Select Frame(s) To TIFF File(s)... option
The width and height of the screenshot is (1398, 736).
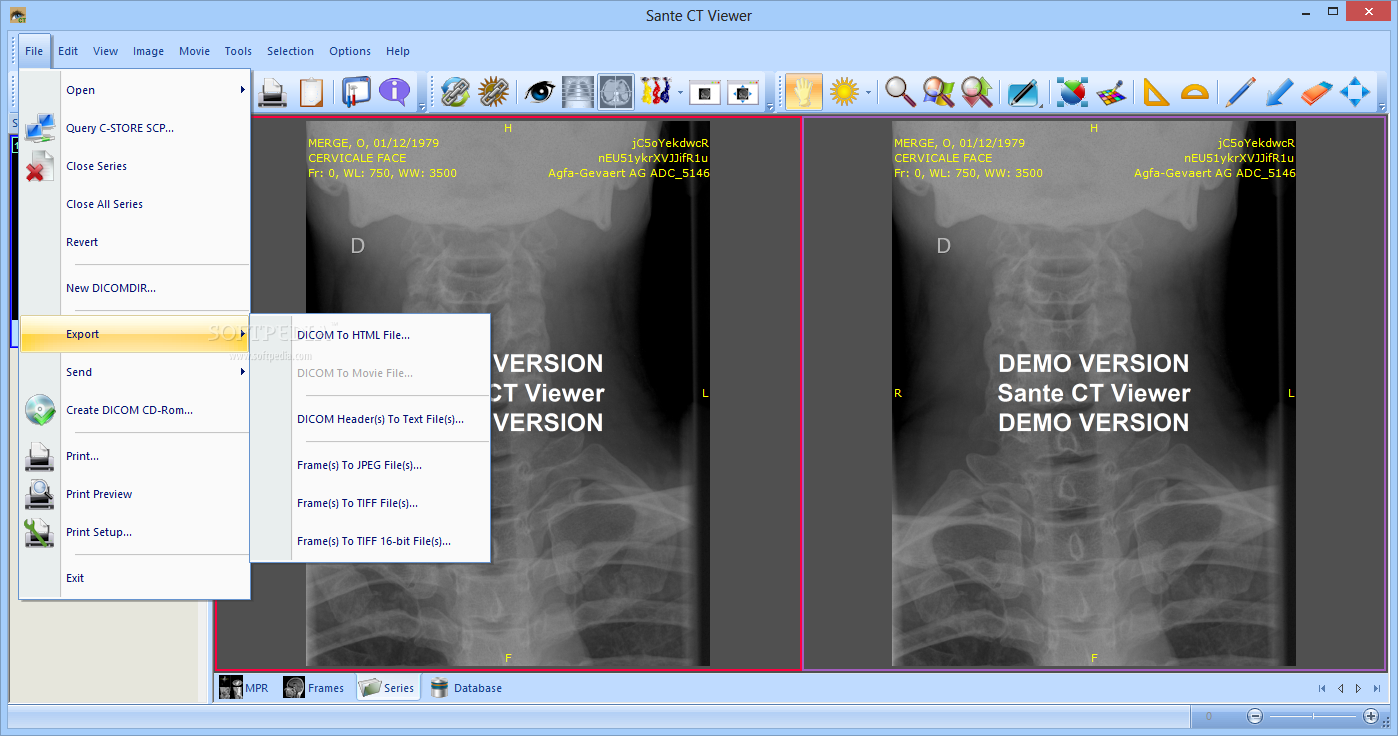tap(370, 503)
